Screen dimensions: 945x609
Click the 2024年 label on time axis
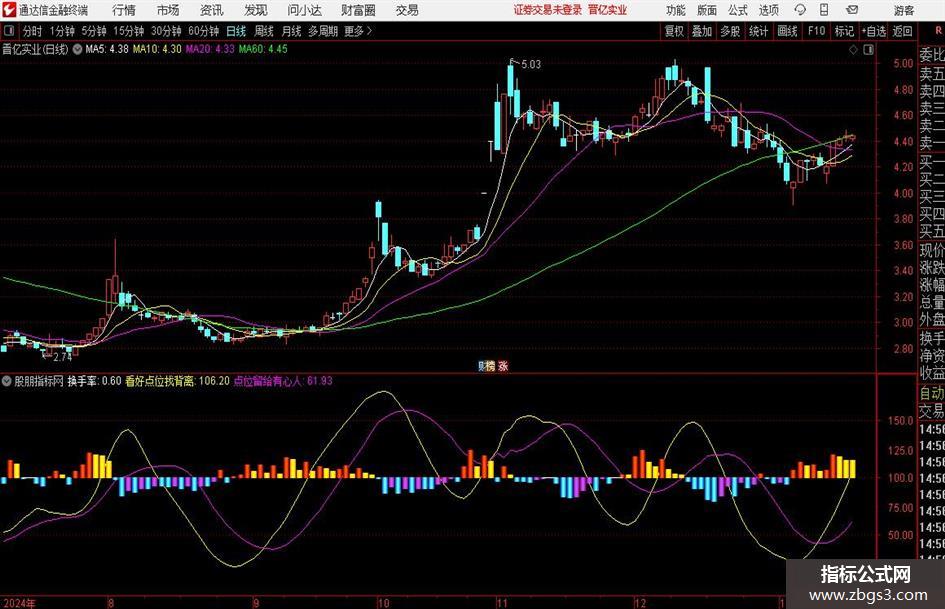tap(19, 603)
